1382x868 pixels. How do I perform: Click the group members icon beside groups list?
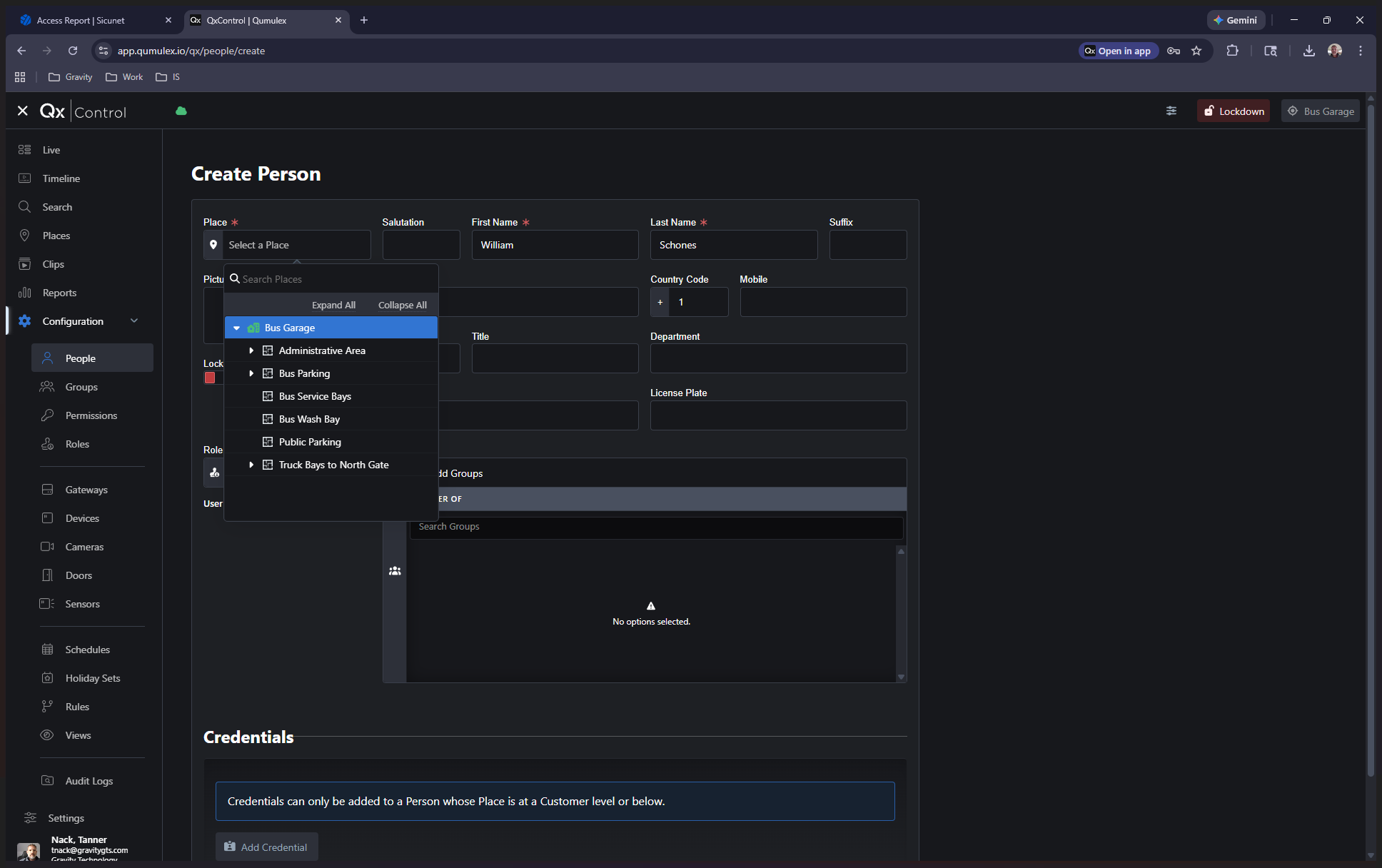click(395, 571)
